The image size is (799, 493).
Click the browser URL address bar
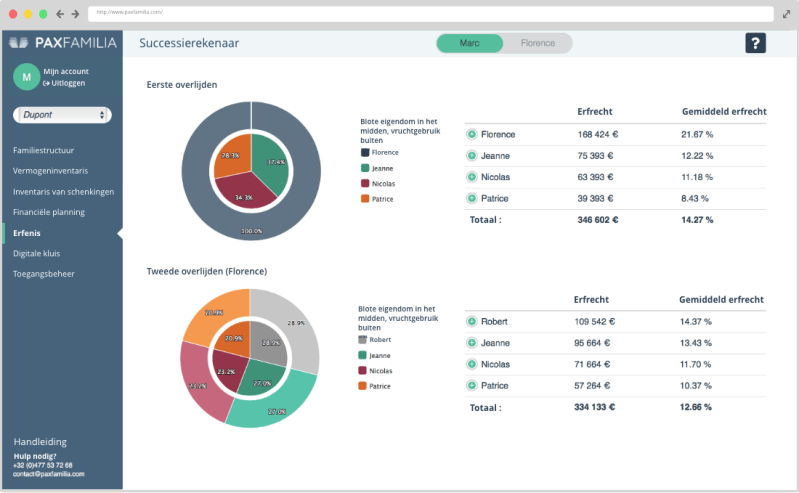click(430, 14)
